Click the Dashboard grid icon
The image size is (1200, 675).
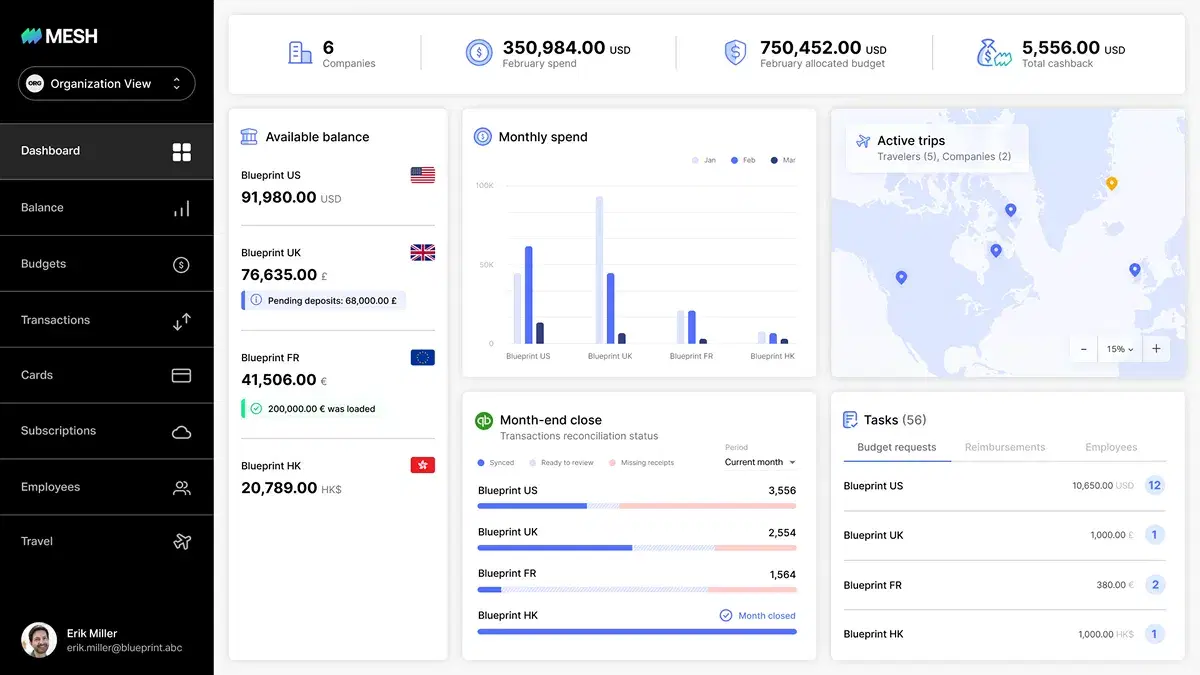tap(181, 152)
